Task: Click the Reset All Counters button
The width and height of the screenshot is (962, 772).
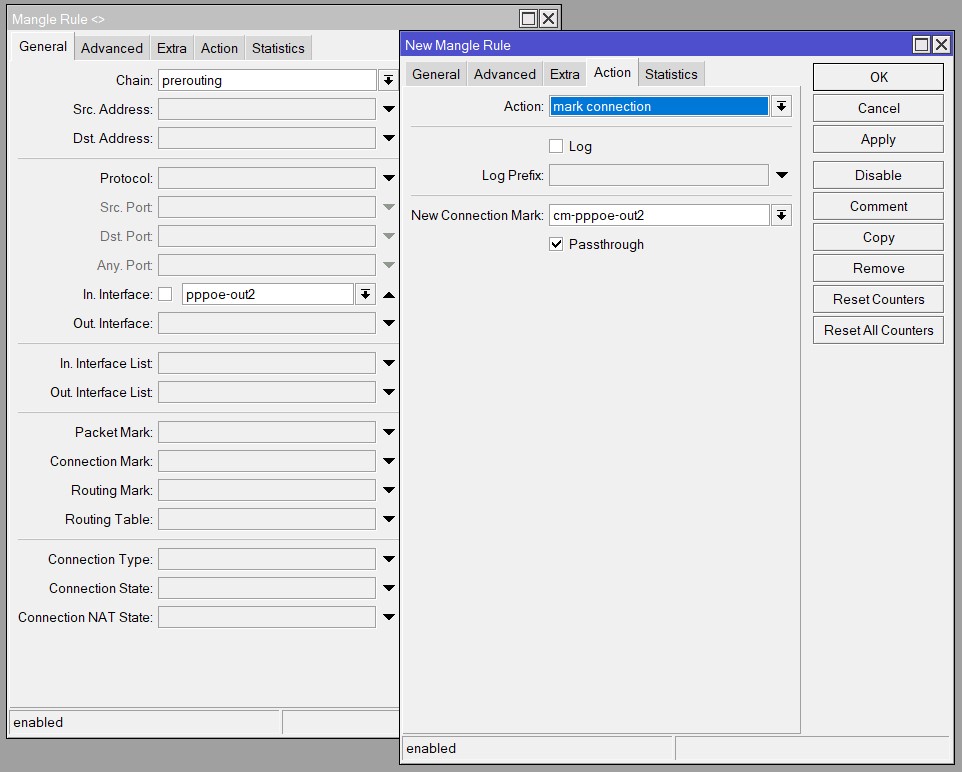Action: (878, 330)
